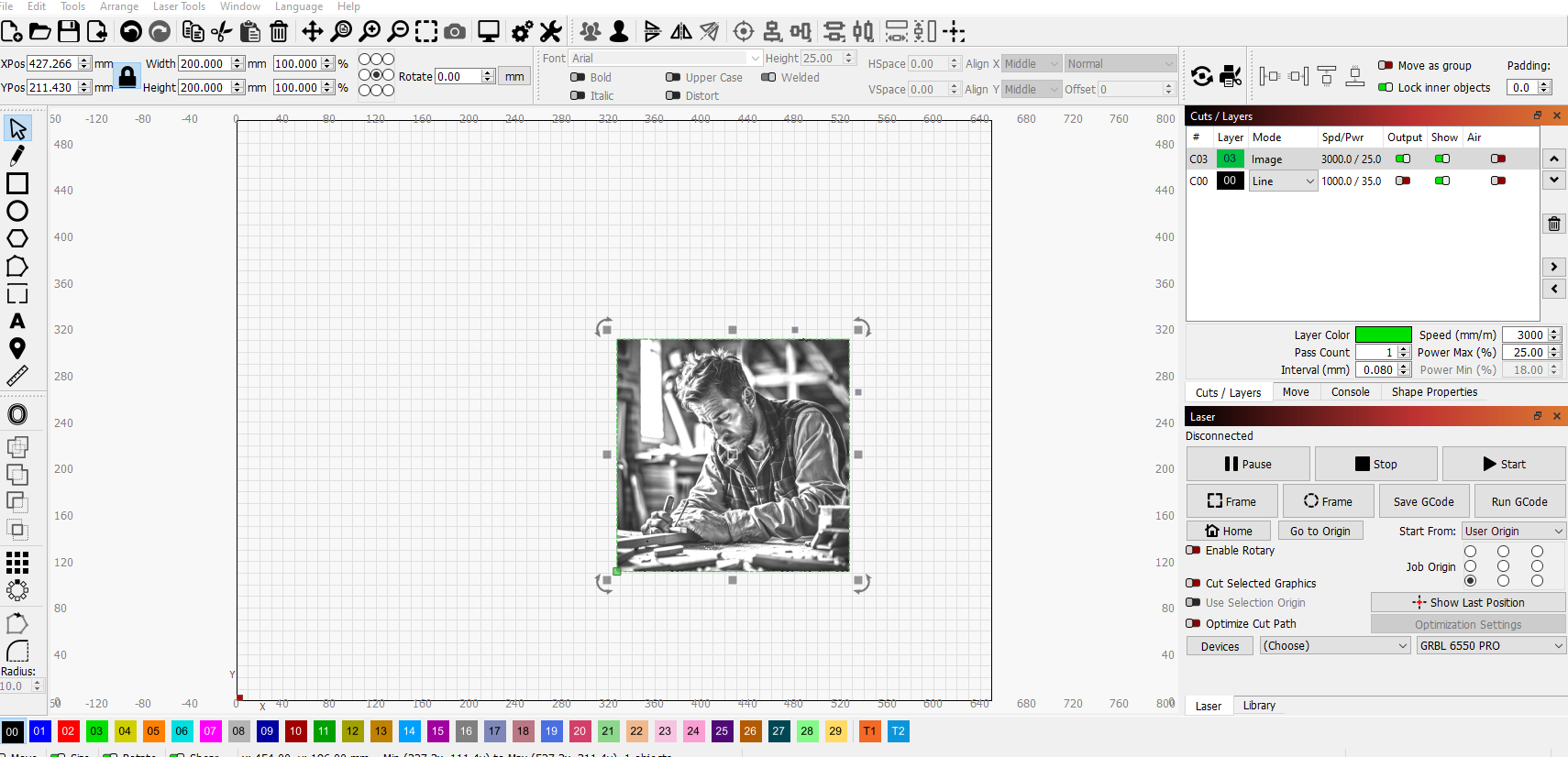Toggle Output for C03 Image layer
The height and width of the screenshot is (757, 1568).
pyautogui.click(x=1403, y=159)
